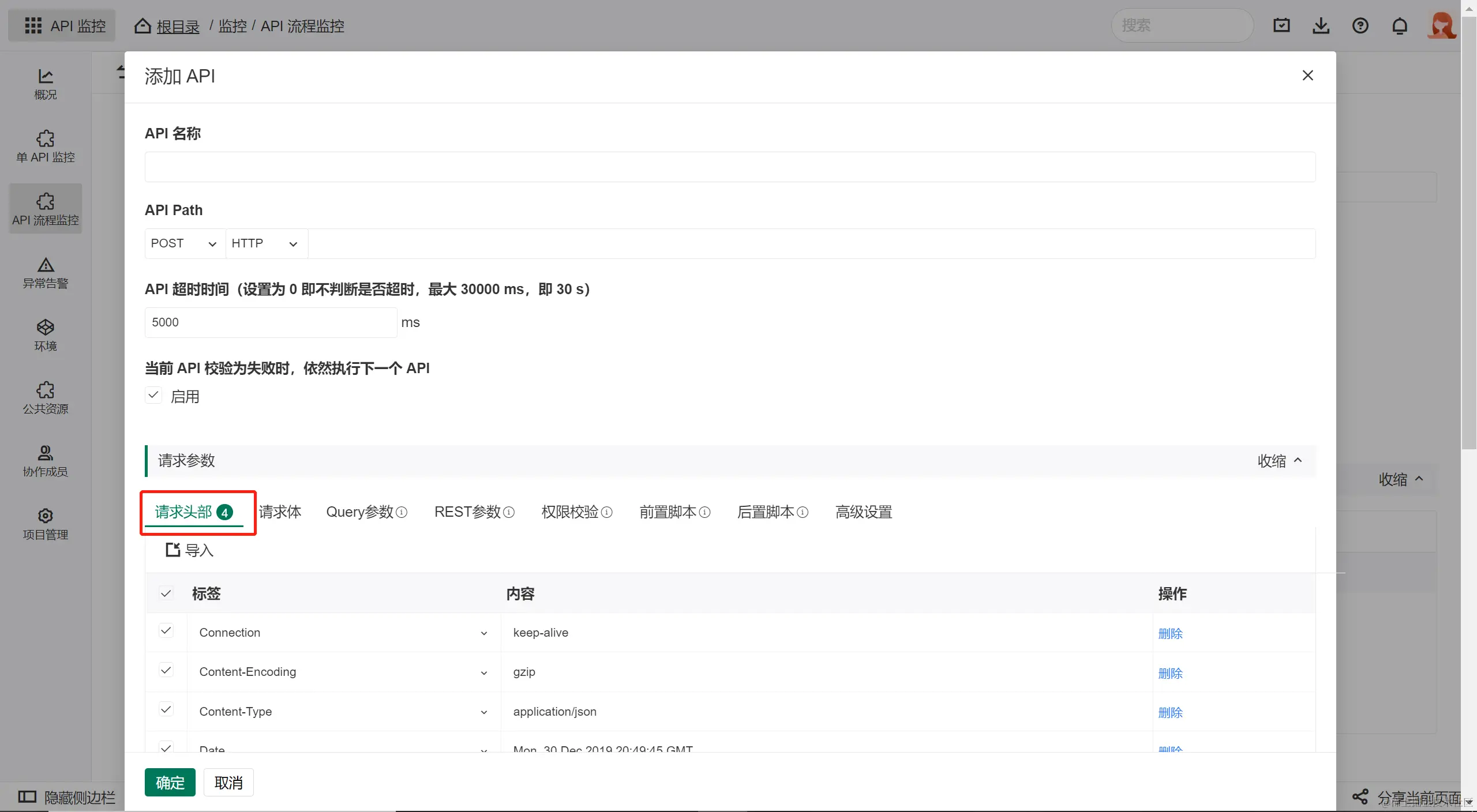This screenshot has width=1477, height=812.
Task: Uncheck the Connection header row checkbox
Action: coord(166,631)
